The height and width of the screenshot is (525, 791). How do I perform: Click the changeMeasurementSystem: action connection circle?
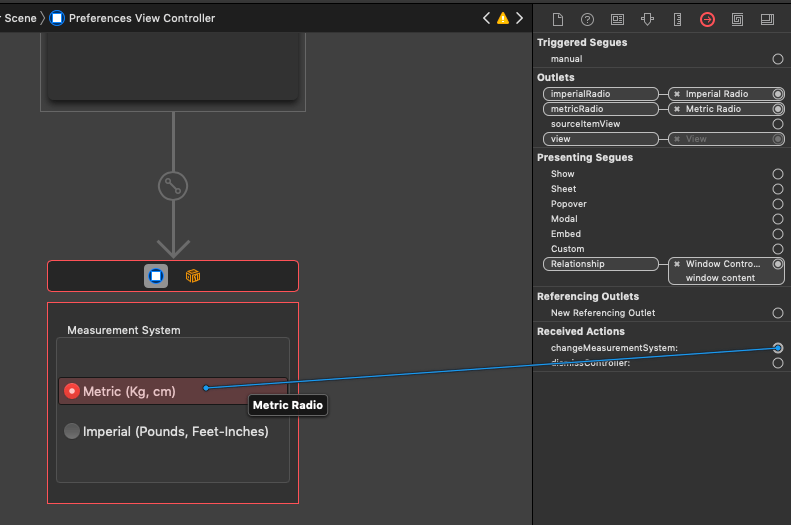pos(778,348)
